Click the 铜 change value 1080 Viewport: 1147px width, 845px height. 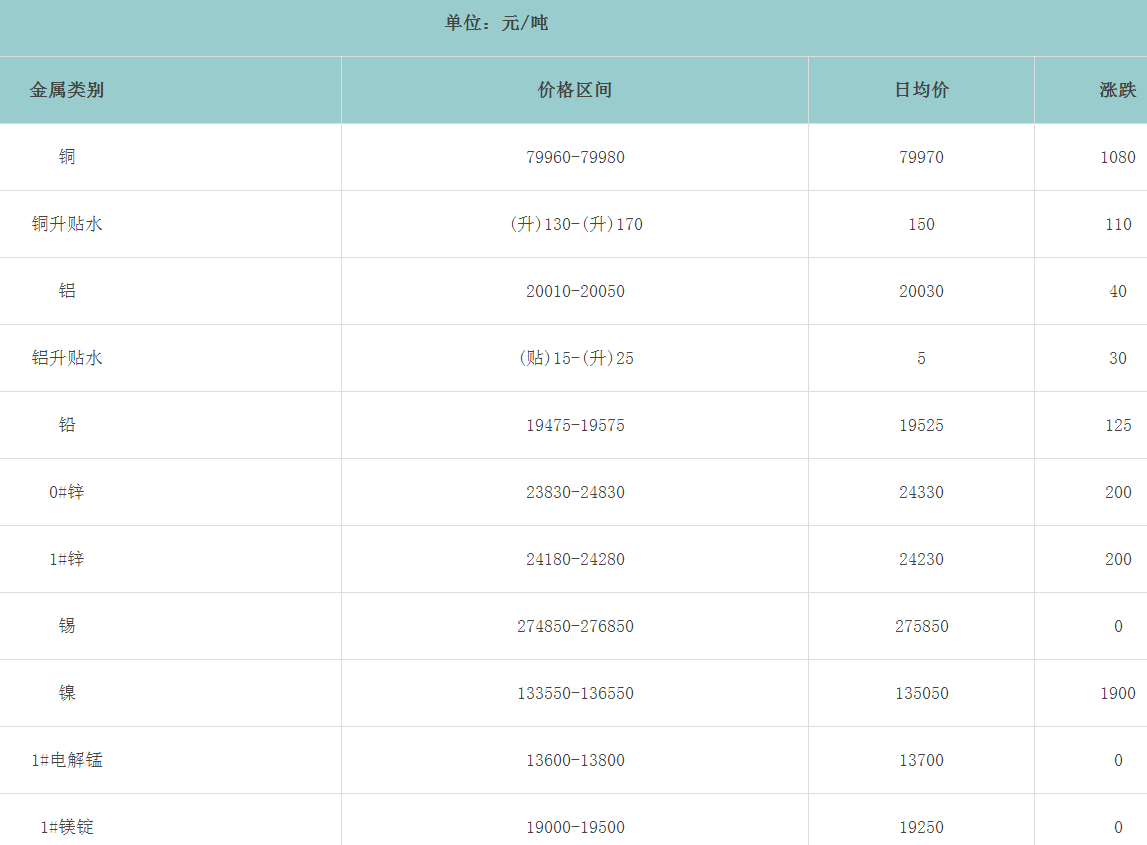1118,157
